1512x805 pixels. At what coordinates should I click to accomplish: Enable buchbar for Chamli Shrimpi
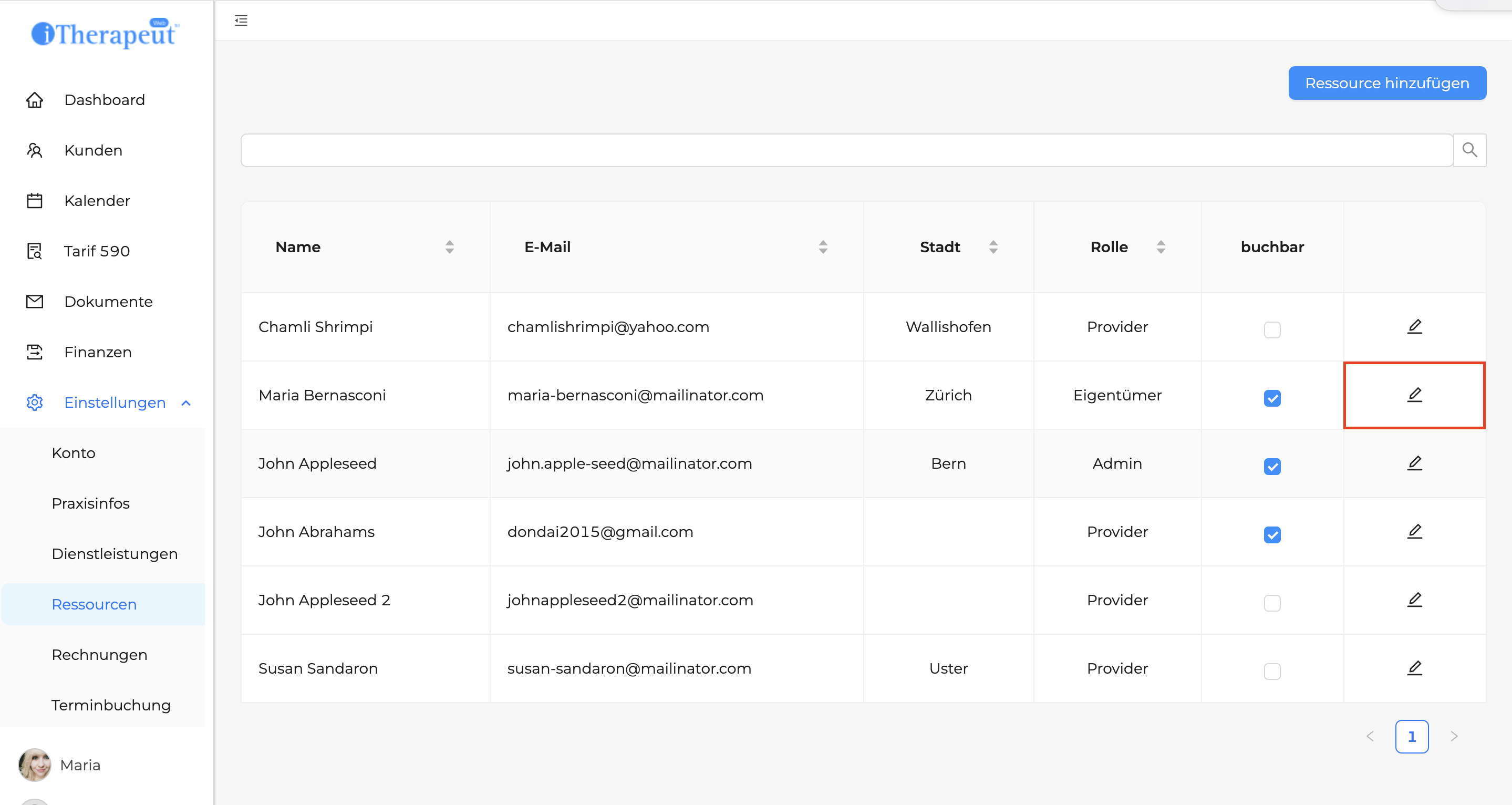[x=1272, y=329]
